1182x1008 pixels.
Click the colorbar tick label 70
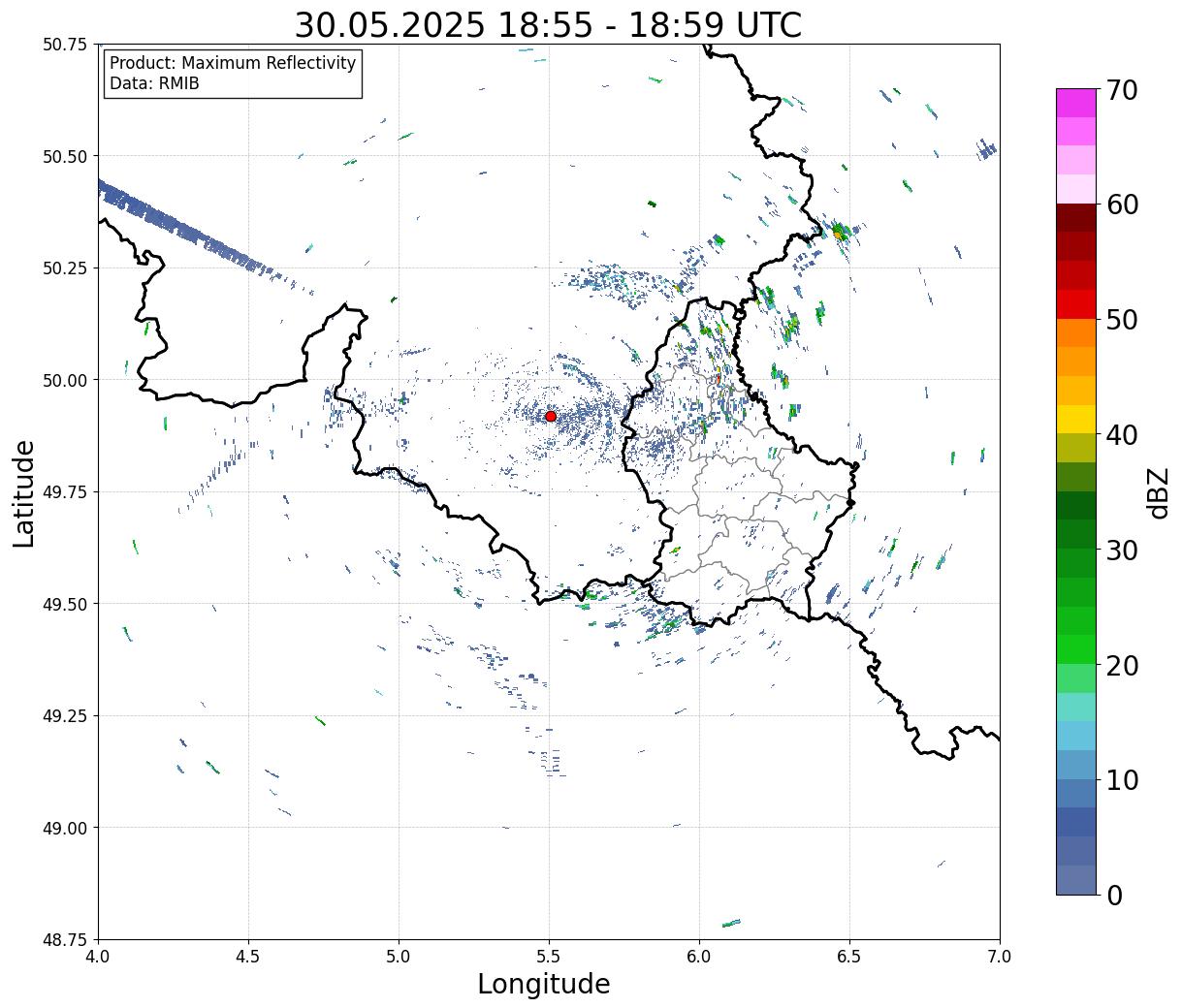1121,89
